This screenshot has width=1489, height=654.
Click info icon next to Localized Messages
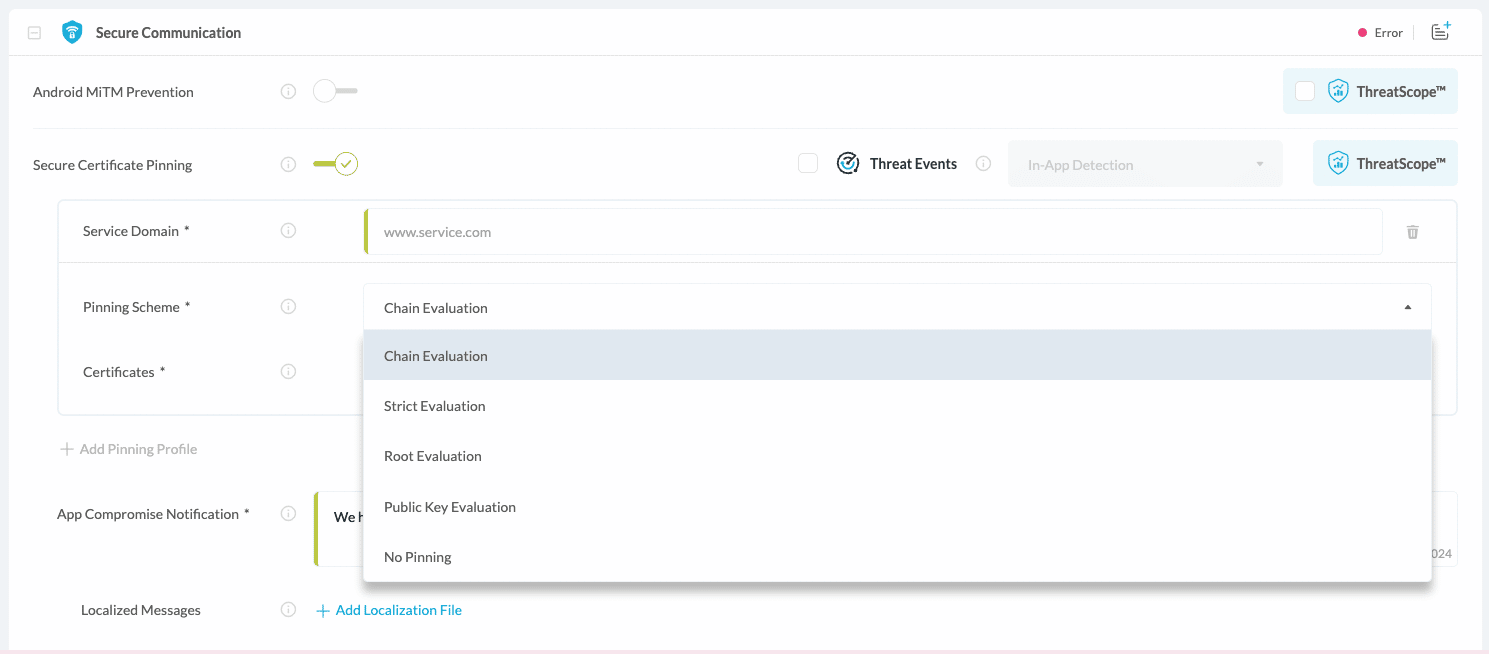[288, 610]
